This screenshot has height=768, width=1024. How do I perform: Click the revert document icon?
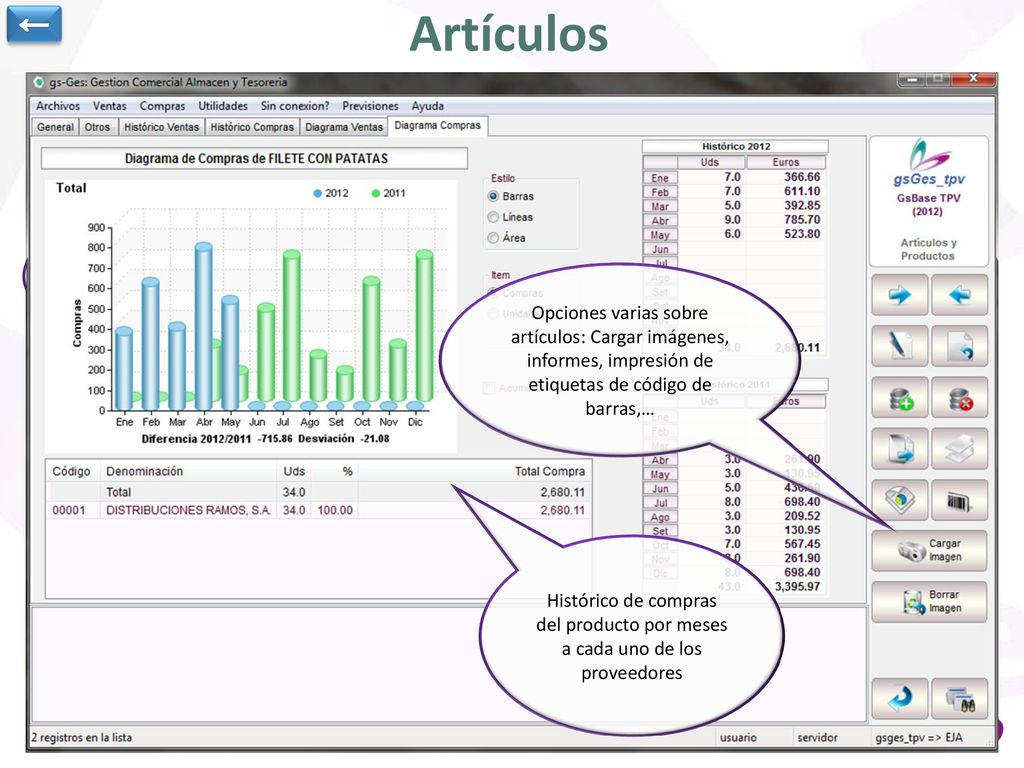(959, 346)
